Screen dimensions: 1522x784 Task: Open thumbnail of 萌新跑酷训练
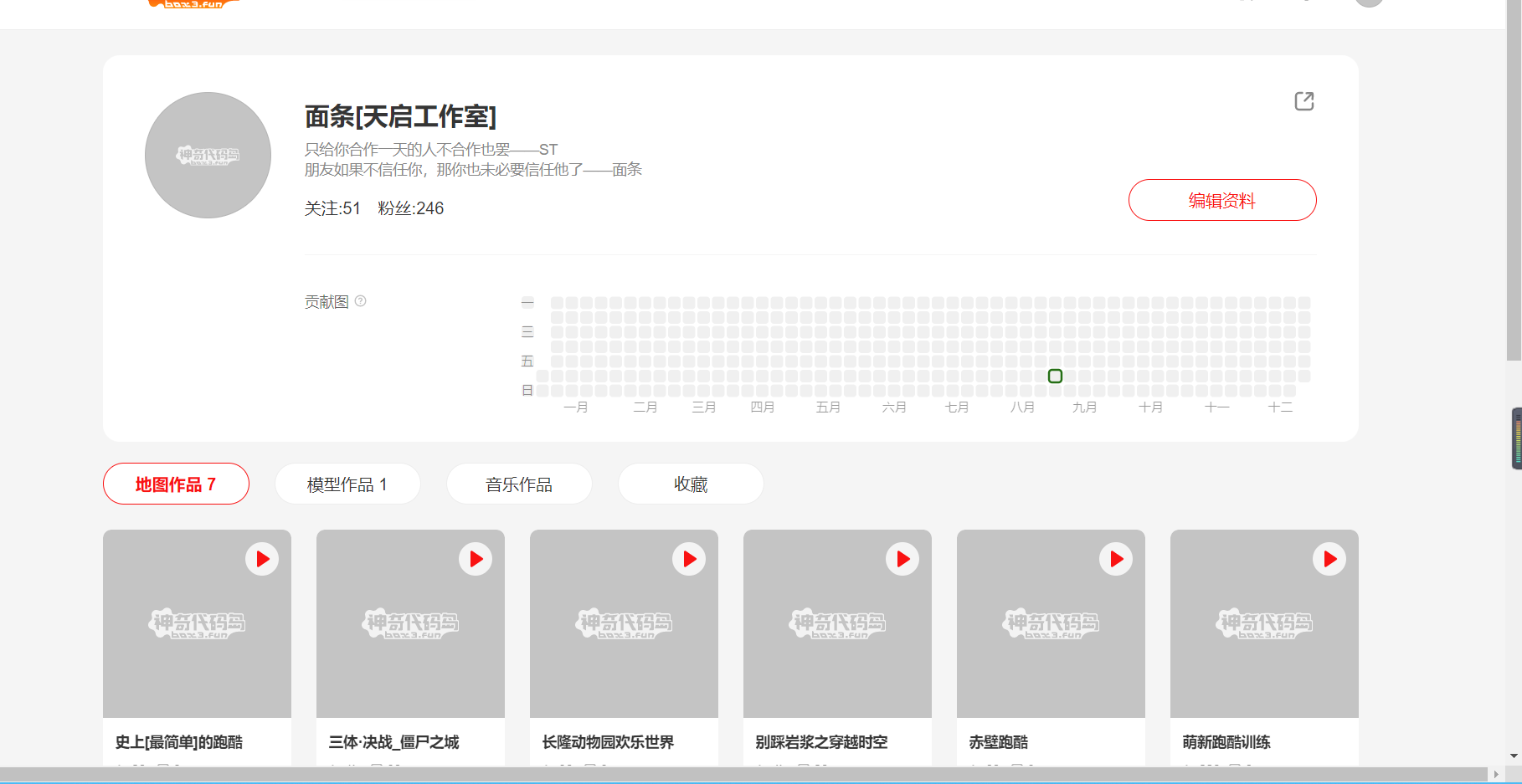(1264, 623)
